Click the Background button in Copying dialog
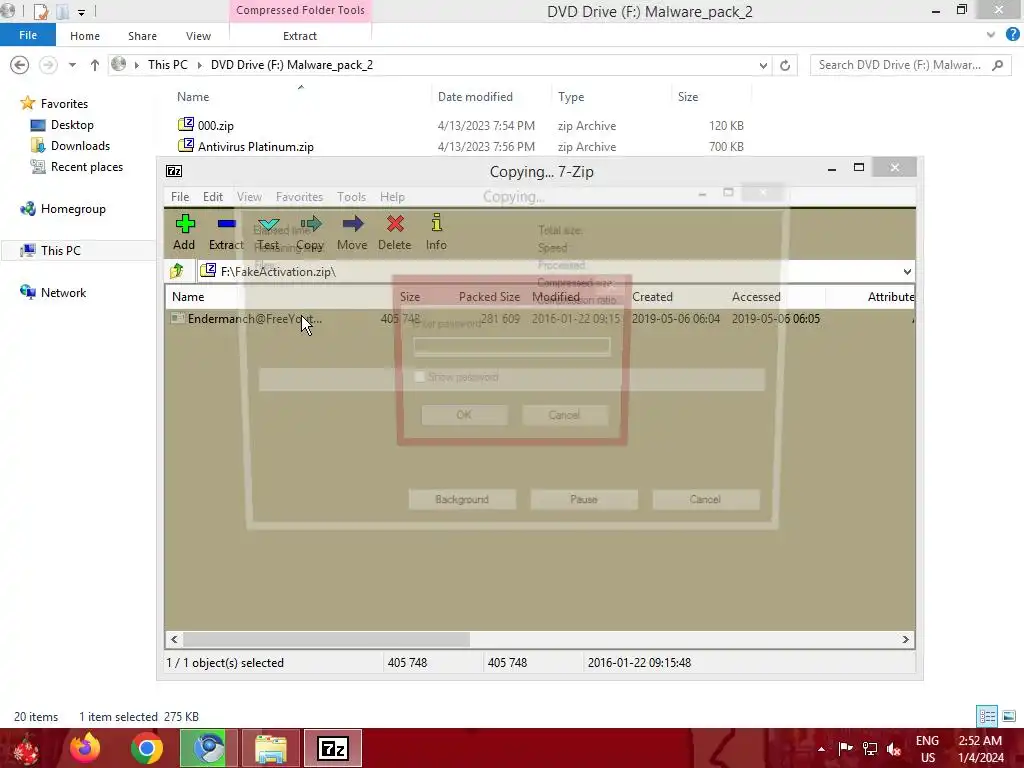 (462, 500)
